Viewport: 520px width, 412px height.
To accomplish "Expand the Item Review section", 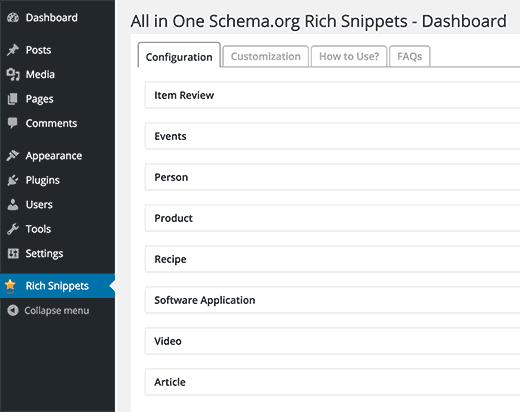I will 332,95.
